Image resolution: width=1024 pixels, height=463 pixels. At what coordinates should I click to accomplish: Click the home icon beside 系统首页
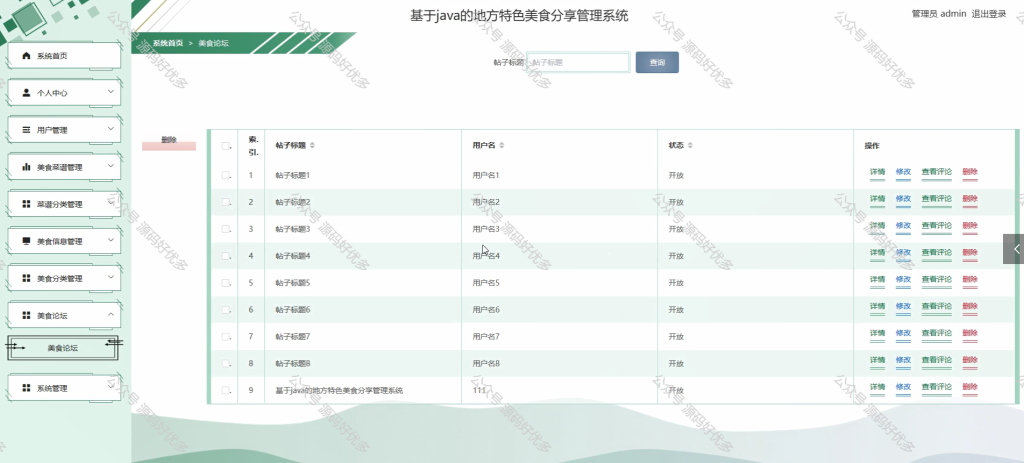(27, 56)
